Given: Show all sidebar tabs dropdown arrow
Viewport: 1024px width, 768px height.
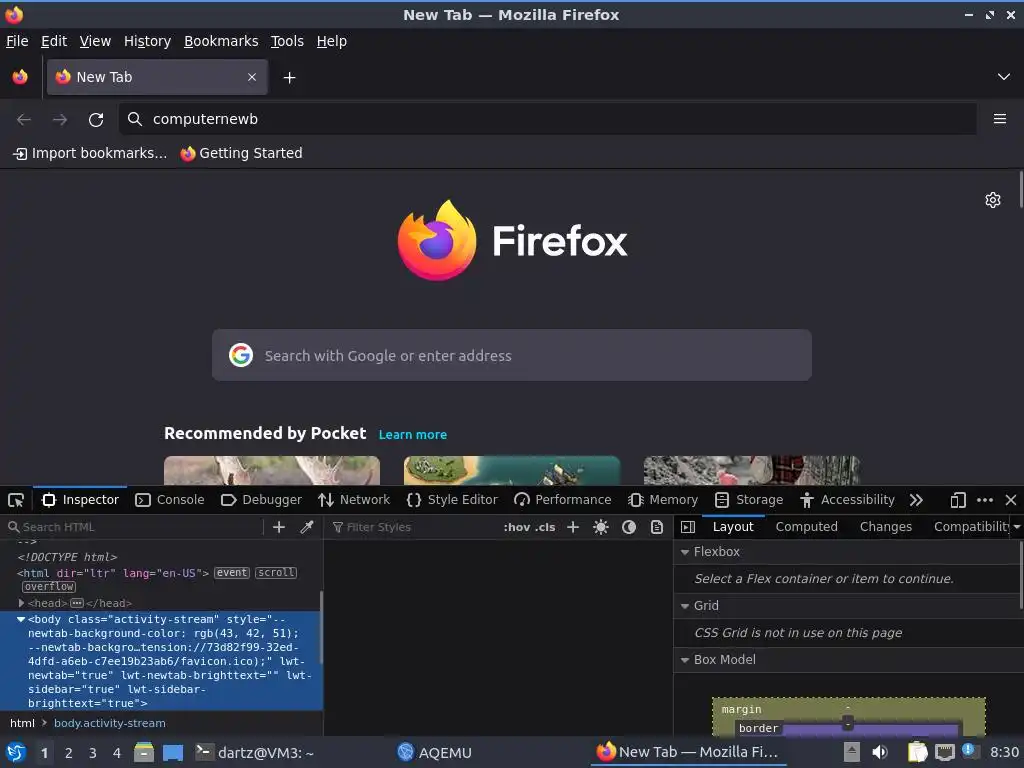Looking at the screenshot, I should tap(1017, 527).
